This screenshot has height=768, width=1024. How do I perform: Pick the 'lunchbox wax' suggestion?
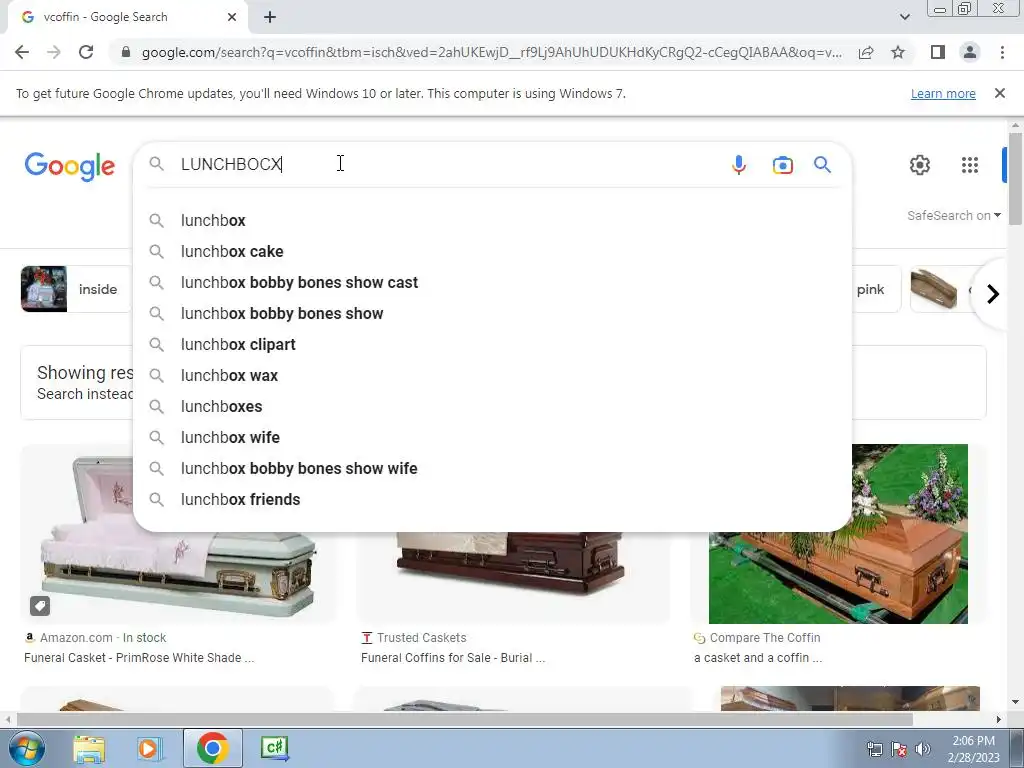pos(492,376)
